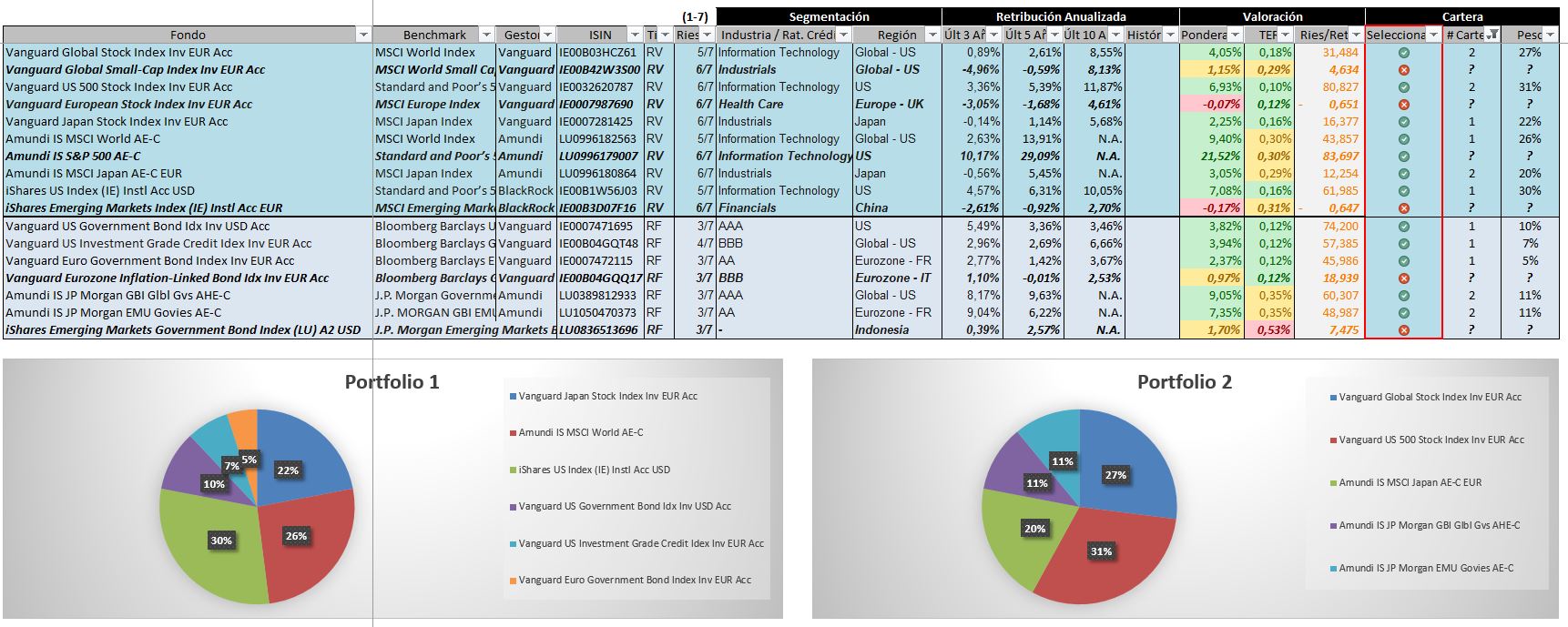This screenshot has width=1568, height=627.
Task: Click the green check icon for Vanguard Euro Government Bond row
Action: [1403, 261]
